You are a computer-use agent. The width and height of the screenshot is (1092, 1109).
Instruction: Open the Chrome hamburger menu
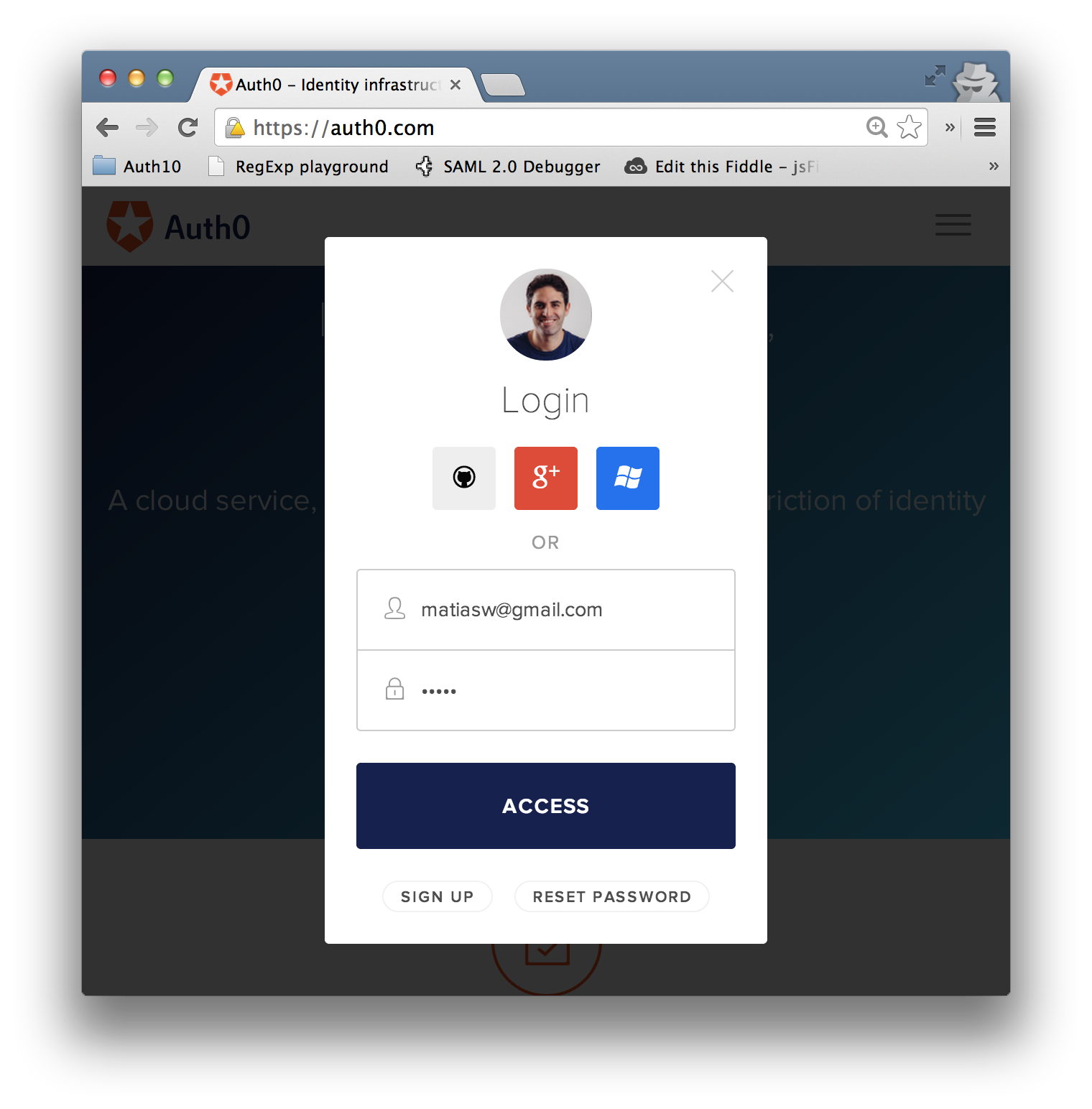(x=985, y=128)
